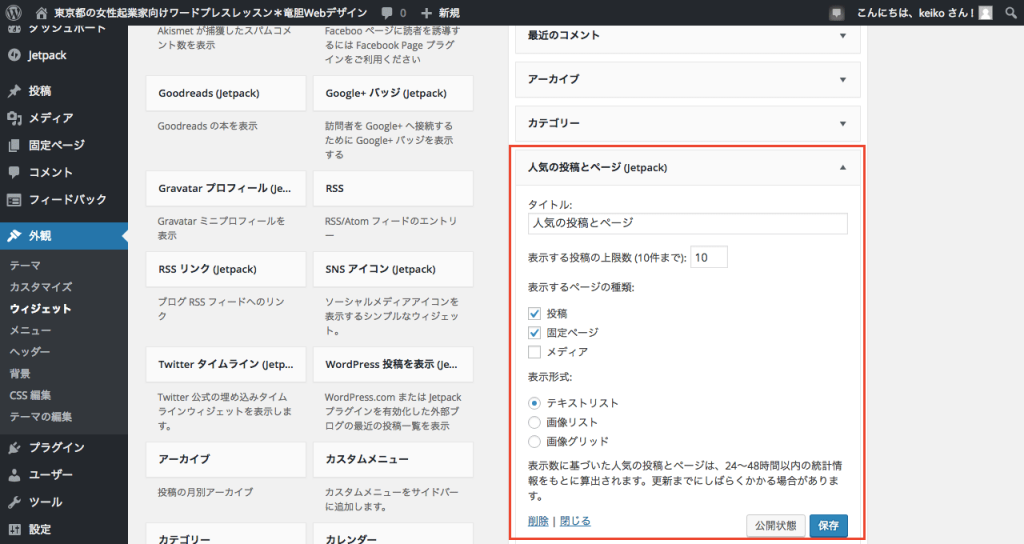The image size is (1024, 544).
Task: Click こんにちは、keiko さん greeting
Action: click(x=916, y=13)
